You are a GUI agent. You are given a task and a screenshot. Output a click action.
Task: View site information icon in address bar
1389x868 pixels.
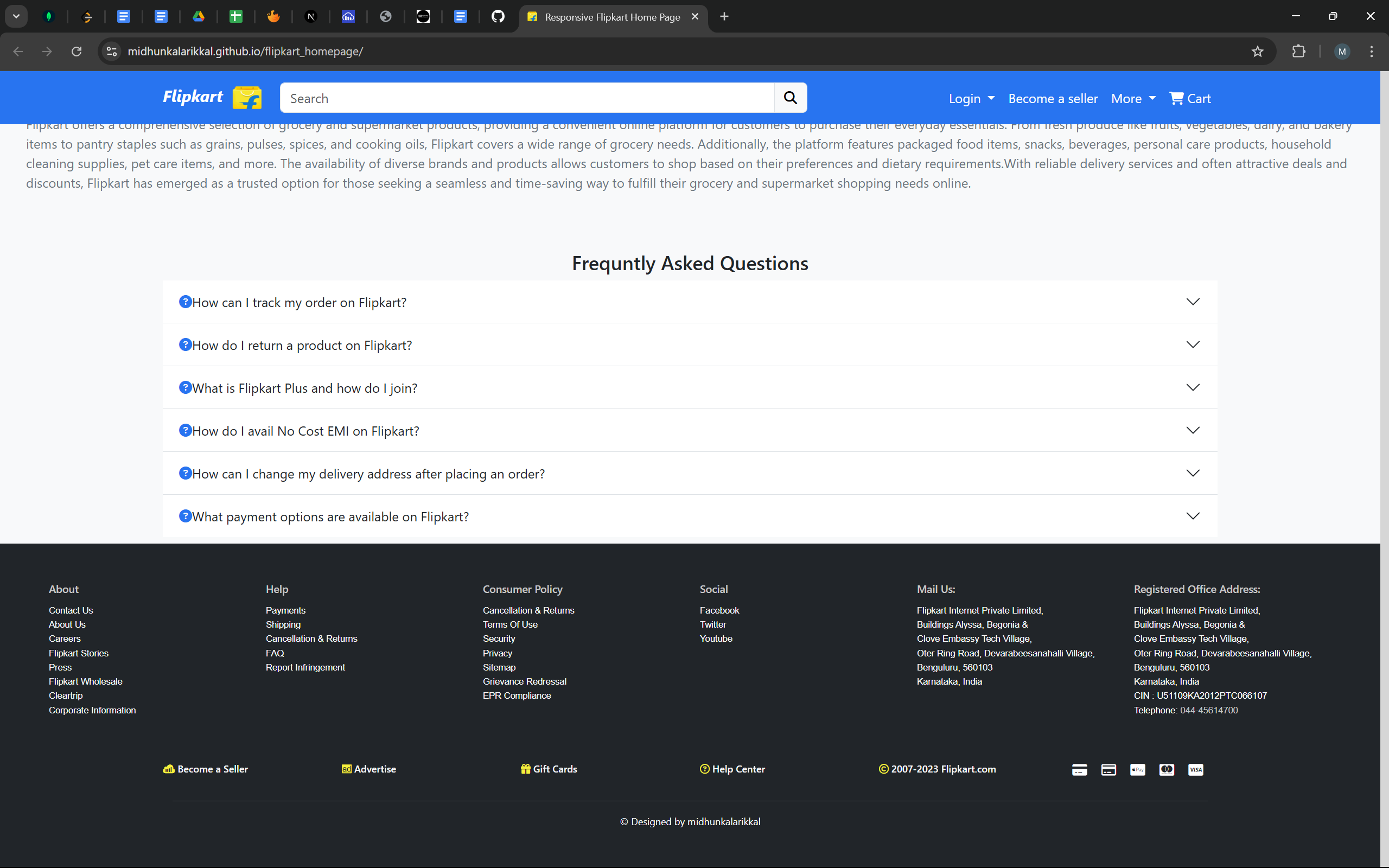coord(112,51)
